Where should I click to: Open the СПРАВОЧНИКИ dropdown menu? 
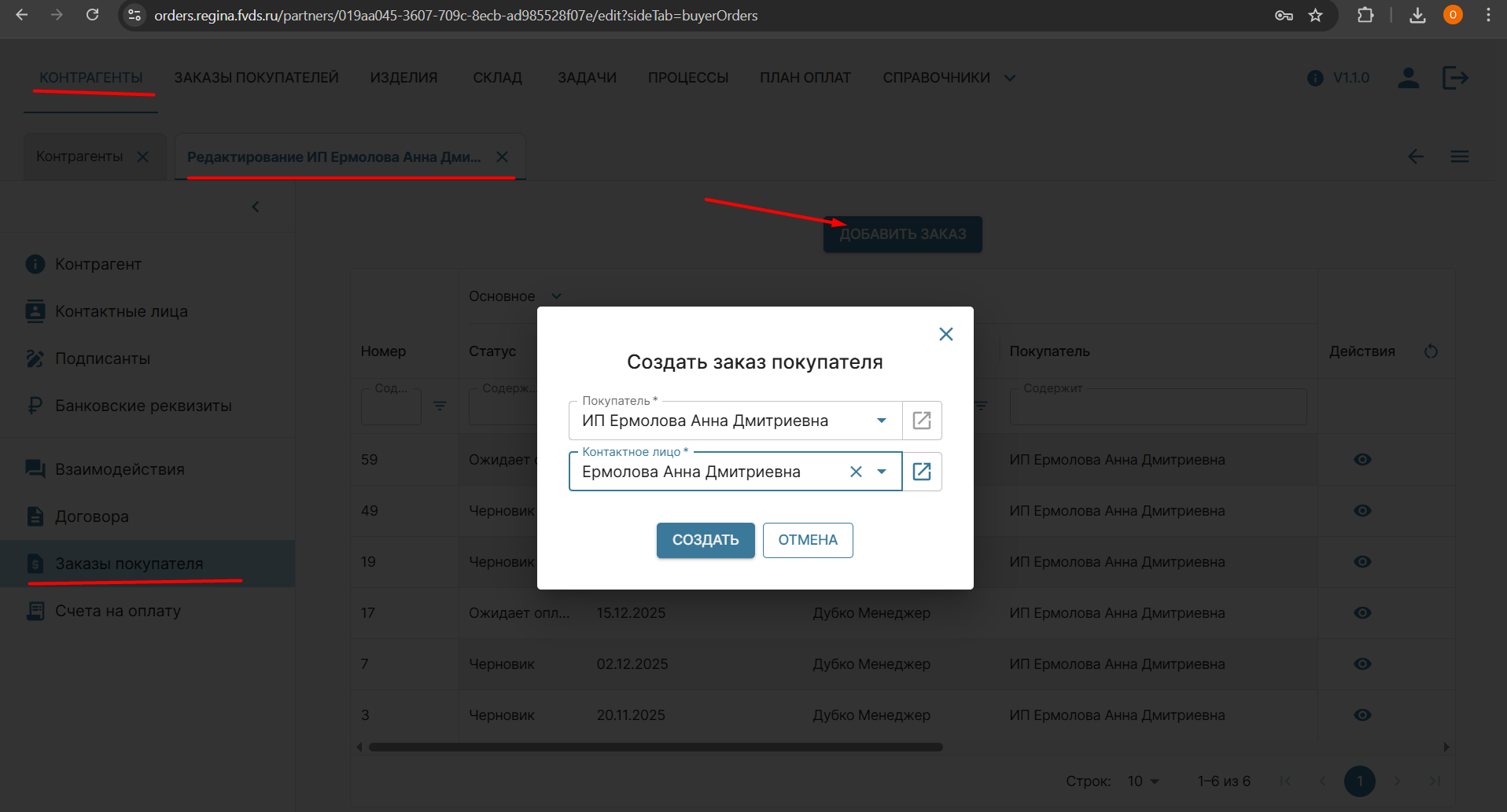pyautogui.click(x=949, y=78)
